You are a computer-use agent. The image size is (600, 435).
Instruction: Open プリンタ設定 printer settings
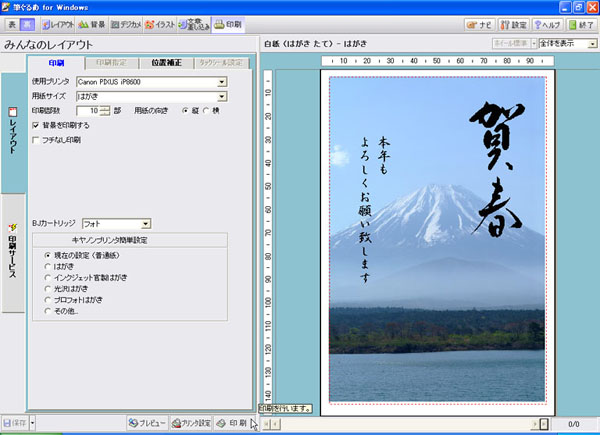(191, 423)
